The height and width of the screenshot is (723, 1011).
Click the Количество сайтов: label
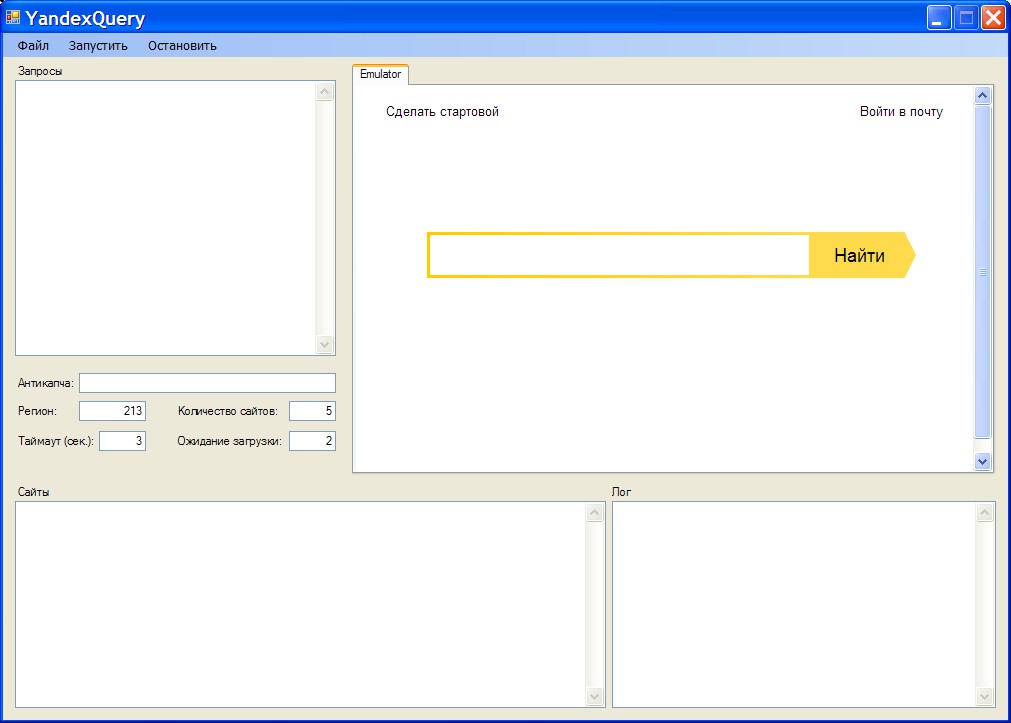[x=228, y=411]
